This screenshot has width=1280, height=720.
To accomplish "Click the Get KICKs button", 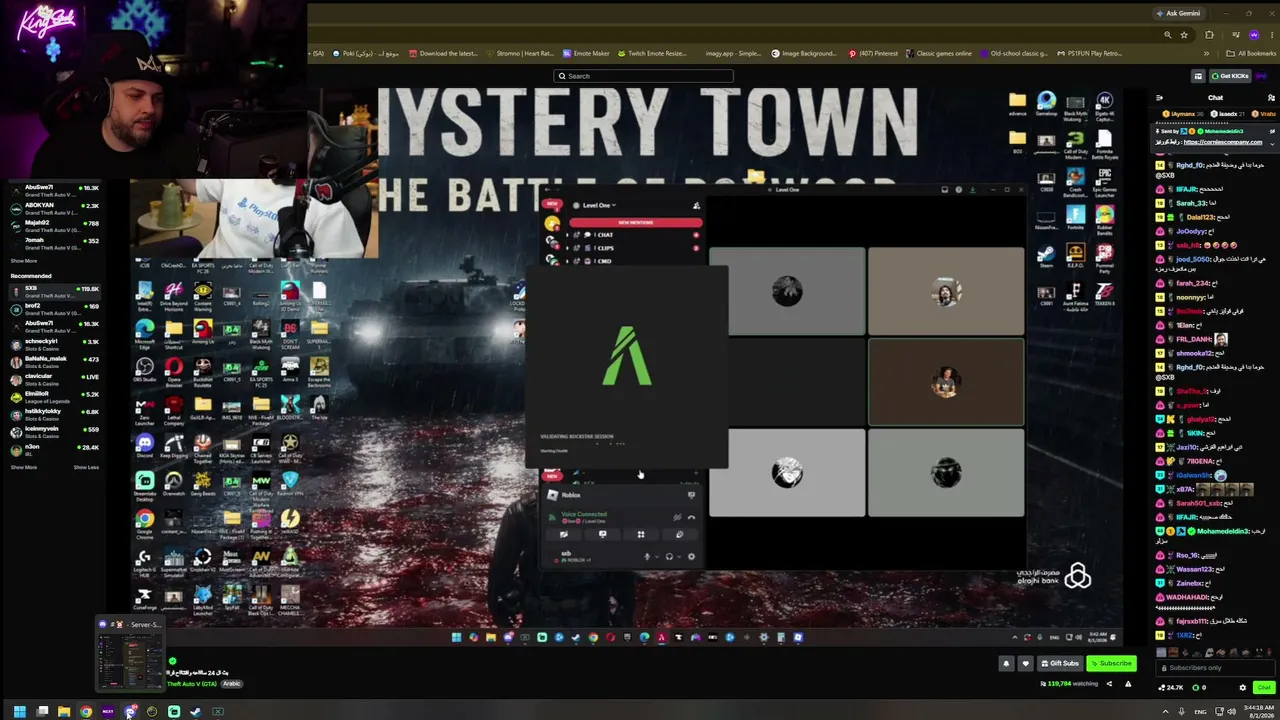I will pos(1228,76).
